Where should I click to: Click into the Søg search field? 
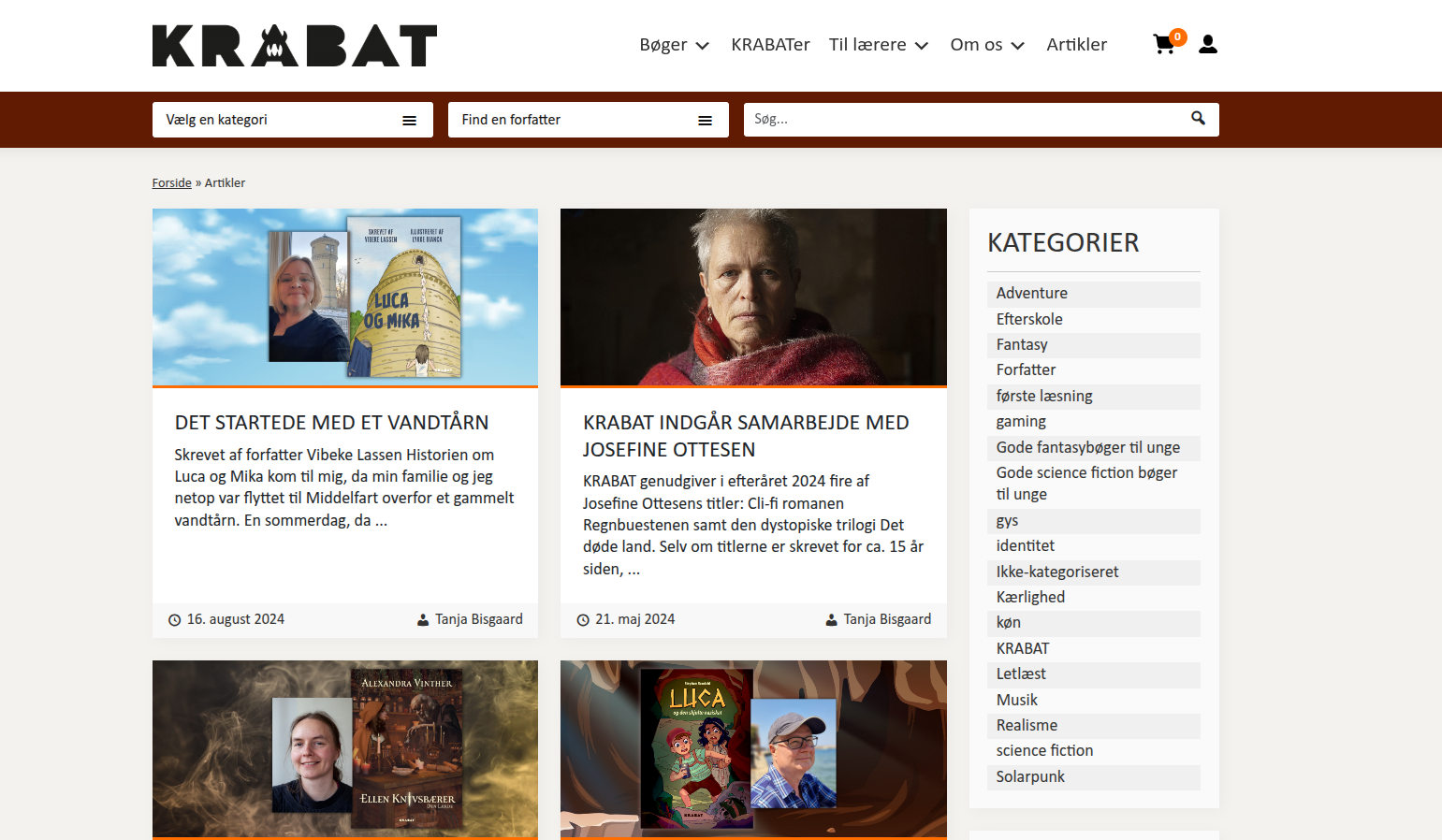coord(964,120)
